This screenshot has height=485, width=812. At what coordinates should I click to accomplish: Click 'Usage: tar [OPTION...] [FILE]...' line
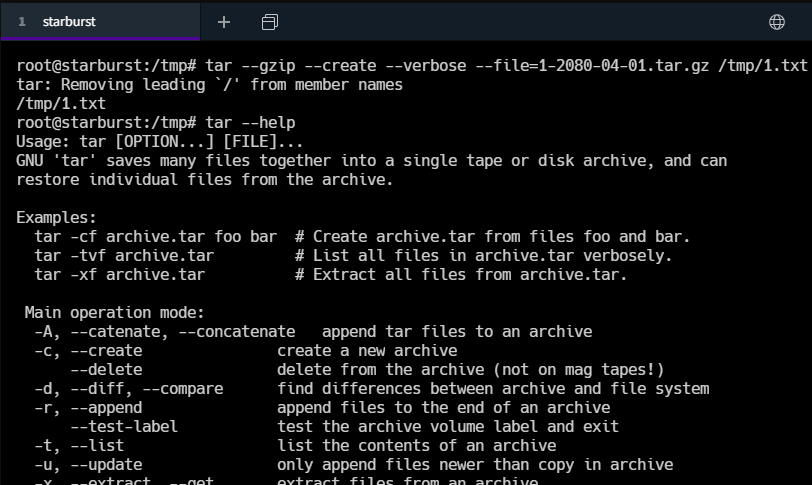(x=160, y=142)
